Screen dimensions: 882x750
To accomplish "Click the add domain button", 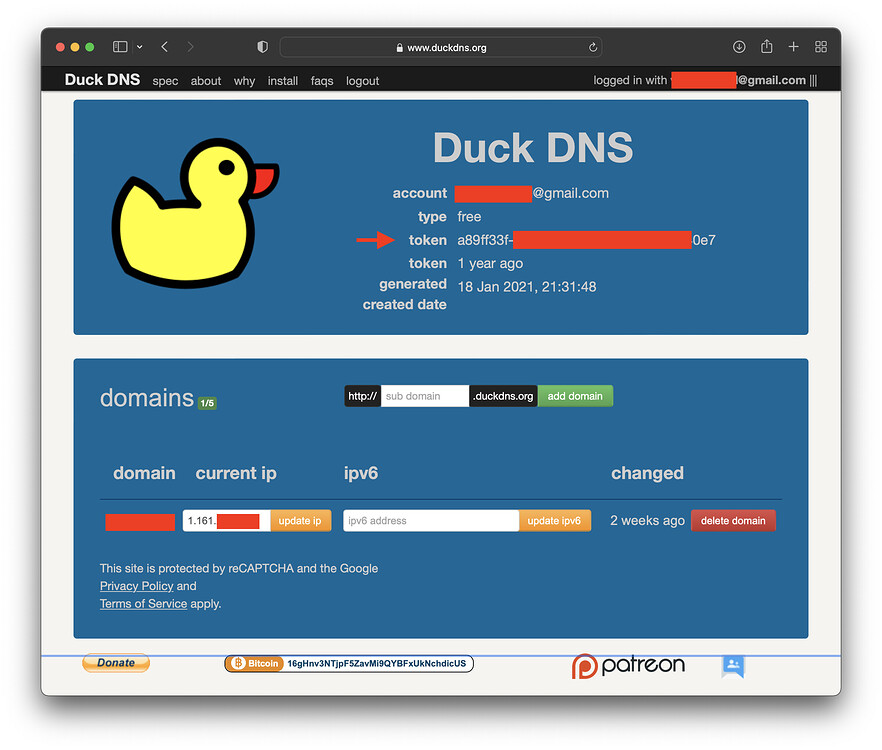I will click(x=575, y=396).
